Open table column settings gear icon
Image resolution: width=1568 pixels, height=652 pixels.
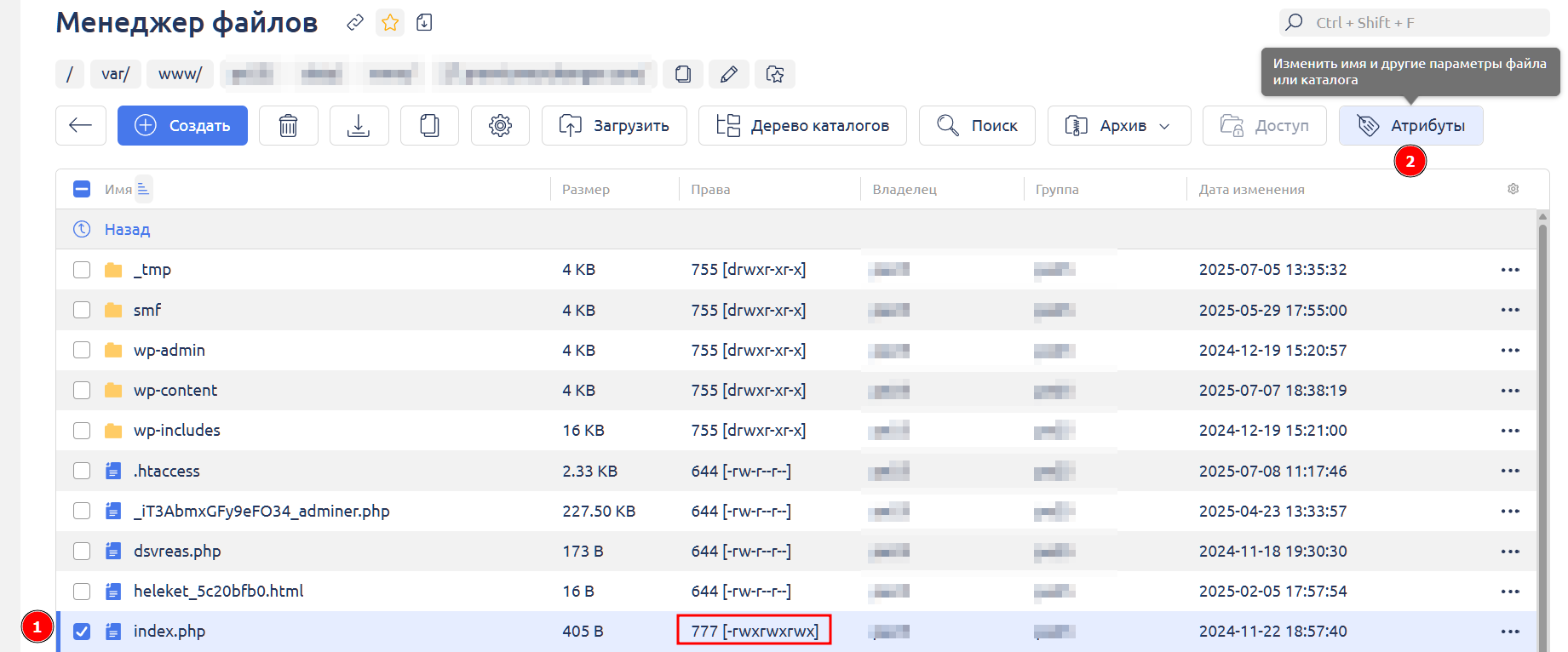[1513, 189]
